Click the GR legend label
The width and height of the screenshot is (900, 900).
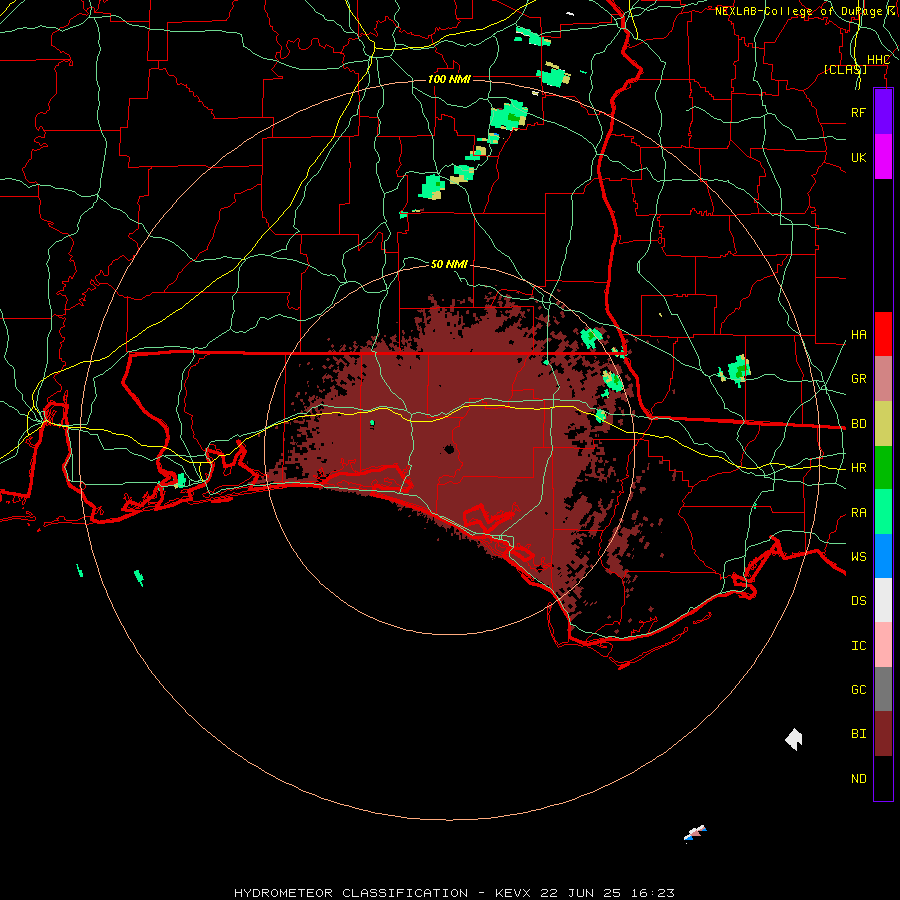858,379
